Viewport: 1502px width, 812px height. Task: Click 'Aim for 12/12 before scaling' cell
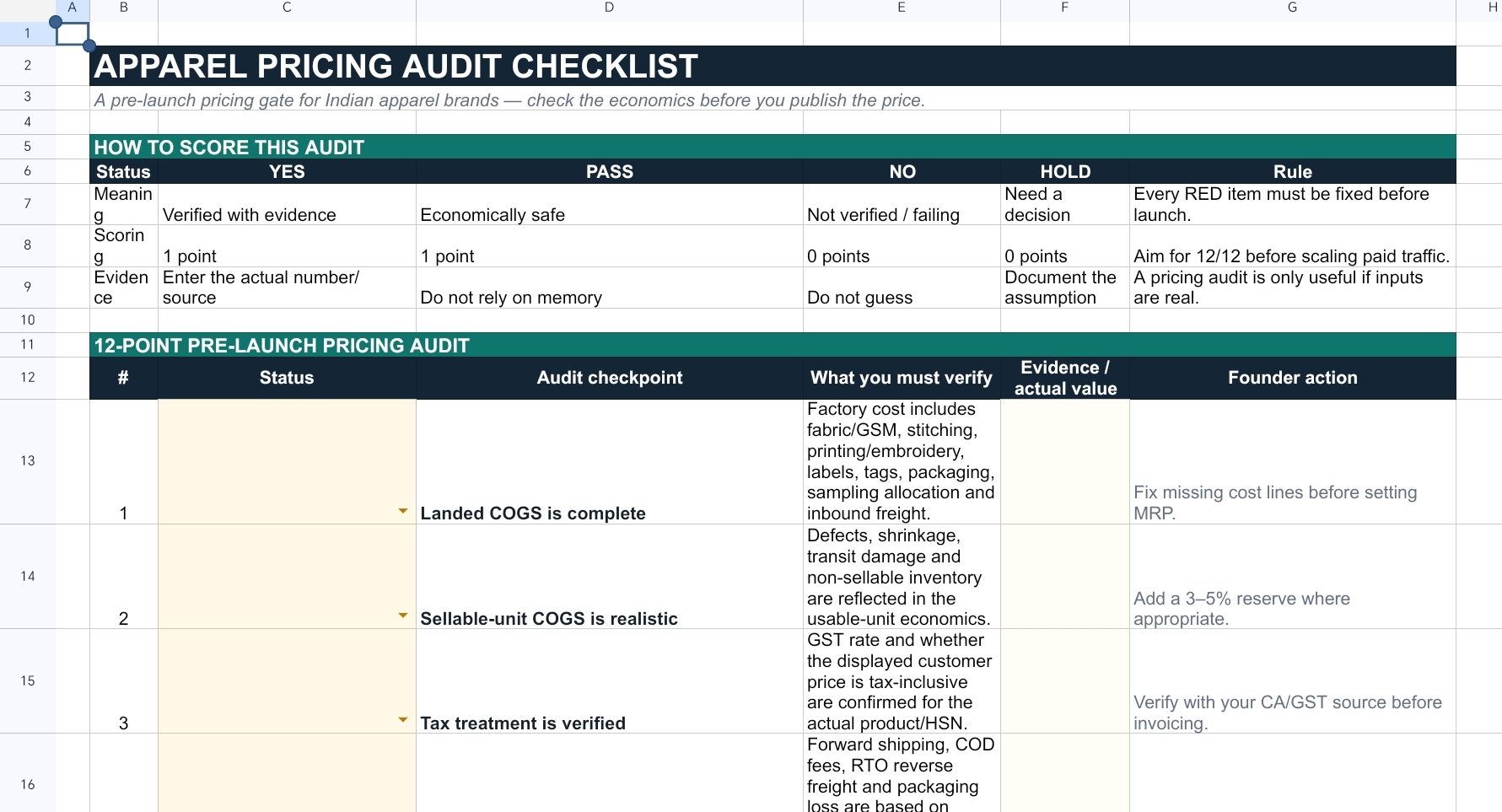1293,245
